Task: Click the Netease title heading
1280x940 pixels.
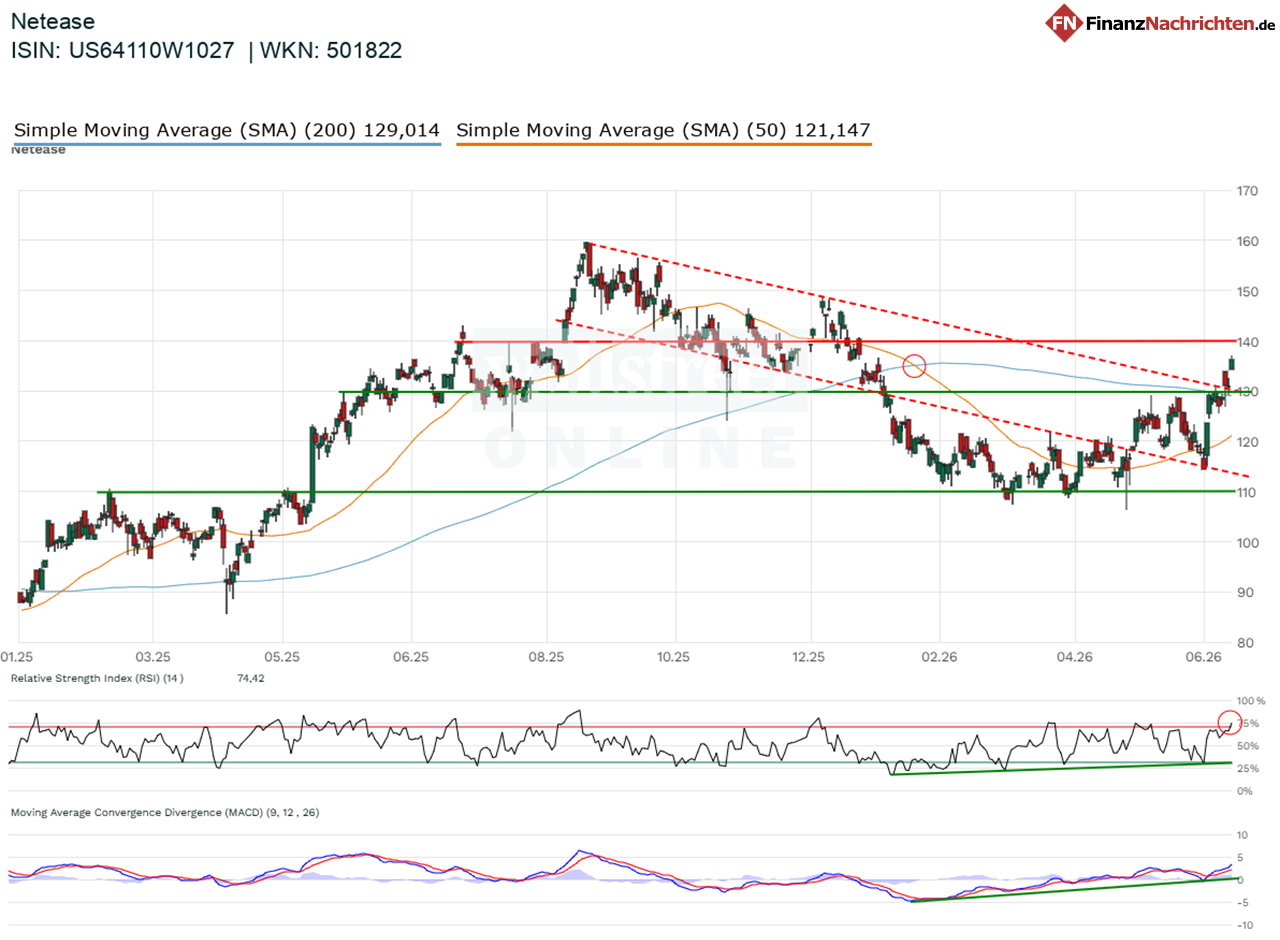Action: [53, 21]
